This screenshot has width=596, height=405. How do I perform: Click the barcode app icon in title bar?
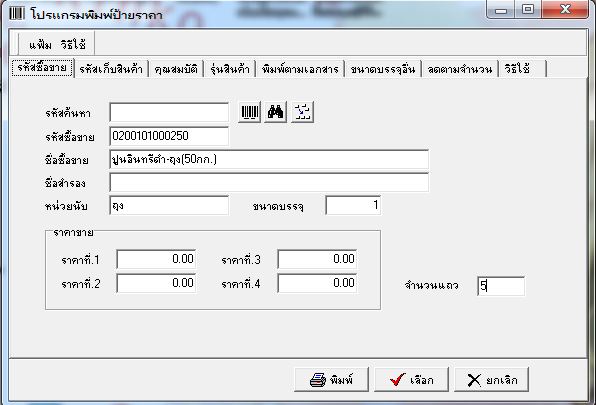tap(16, 14)
